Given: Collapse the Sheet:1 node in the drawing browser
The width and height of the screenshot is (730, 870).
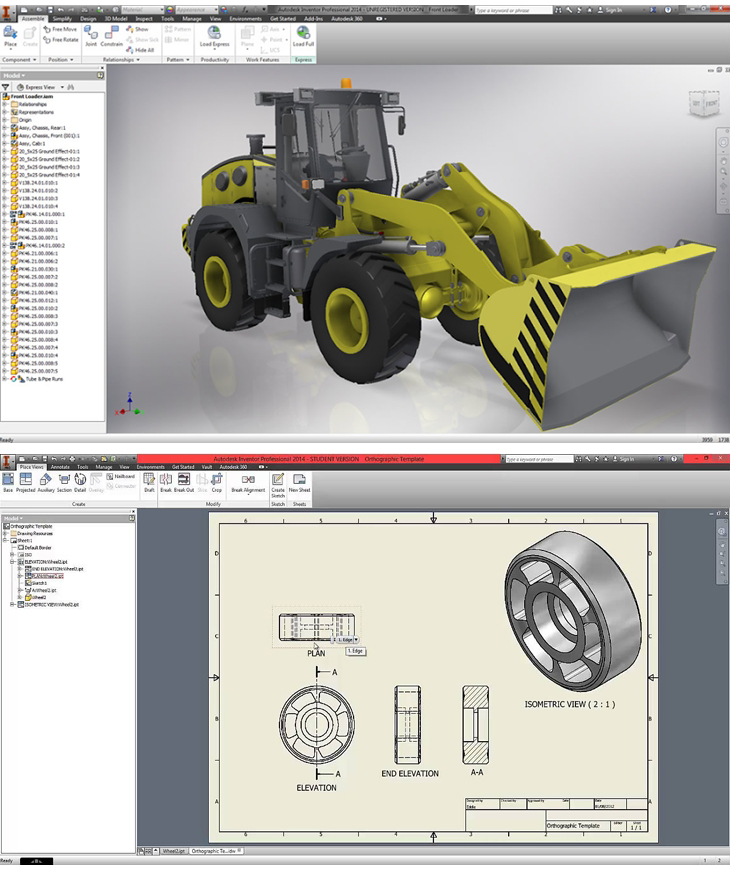Looking at the screenshot, I should 6,540.
